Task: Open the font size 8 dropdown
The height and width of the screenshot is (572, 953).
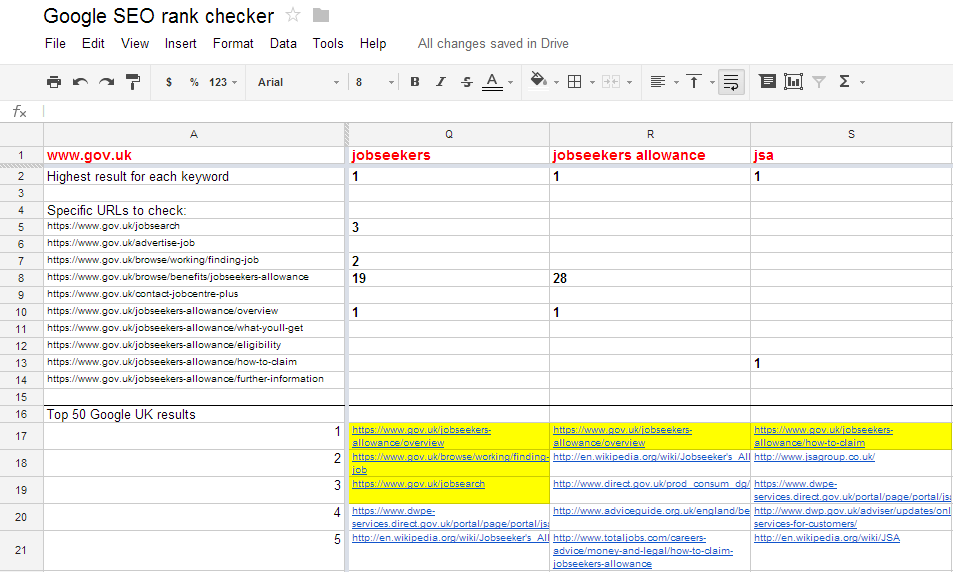Action: point(375,82)
